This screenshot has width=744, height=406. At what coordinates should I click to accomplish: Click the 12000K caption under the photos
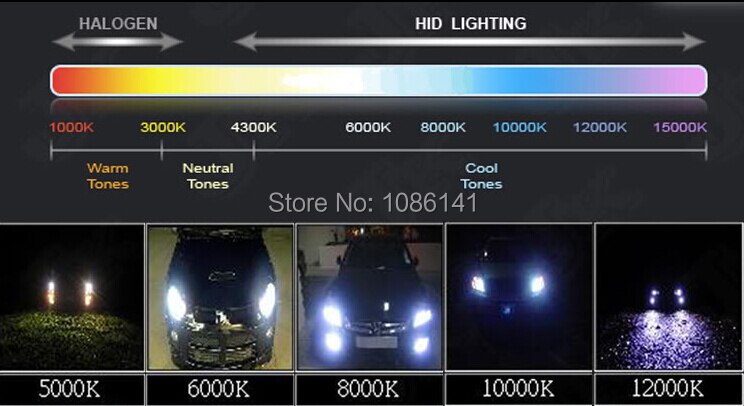click(667, 388)
